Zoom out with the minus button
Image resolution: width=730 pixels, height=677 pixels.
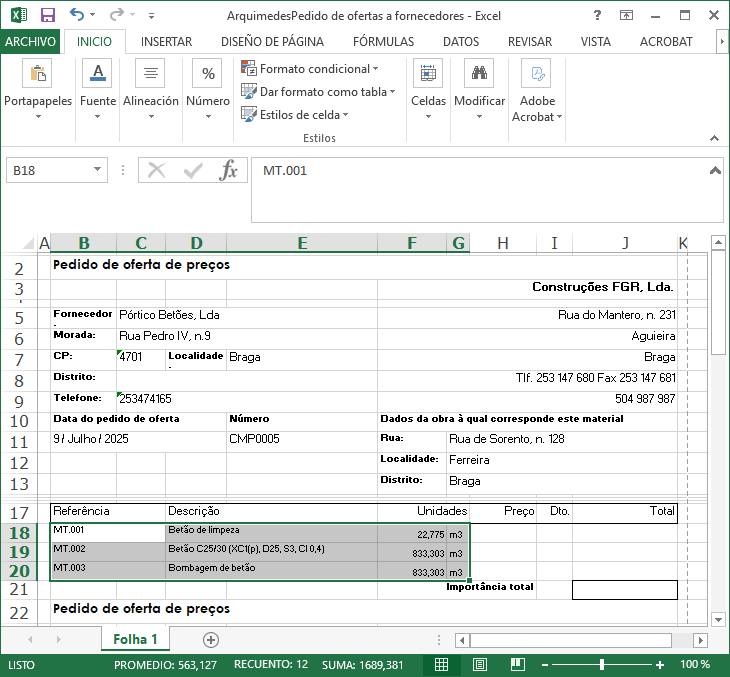[545, 665]
